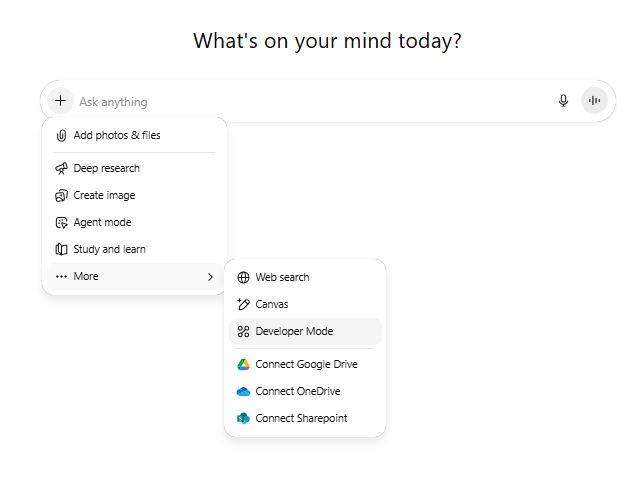Screen dimensions: 635x481
Task: Start voice mode with waveform icon
Action: pyautogui.click(x=594, y=101)
